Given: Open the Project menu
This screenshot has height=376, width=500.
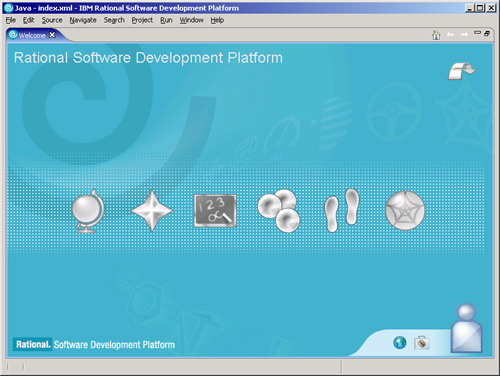Looking at the screenshot, I should 142,20.
